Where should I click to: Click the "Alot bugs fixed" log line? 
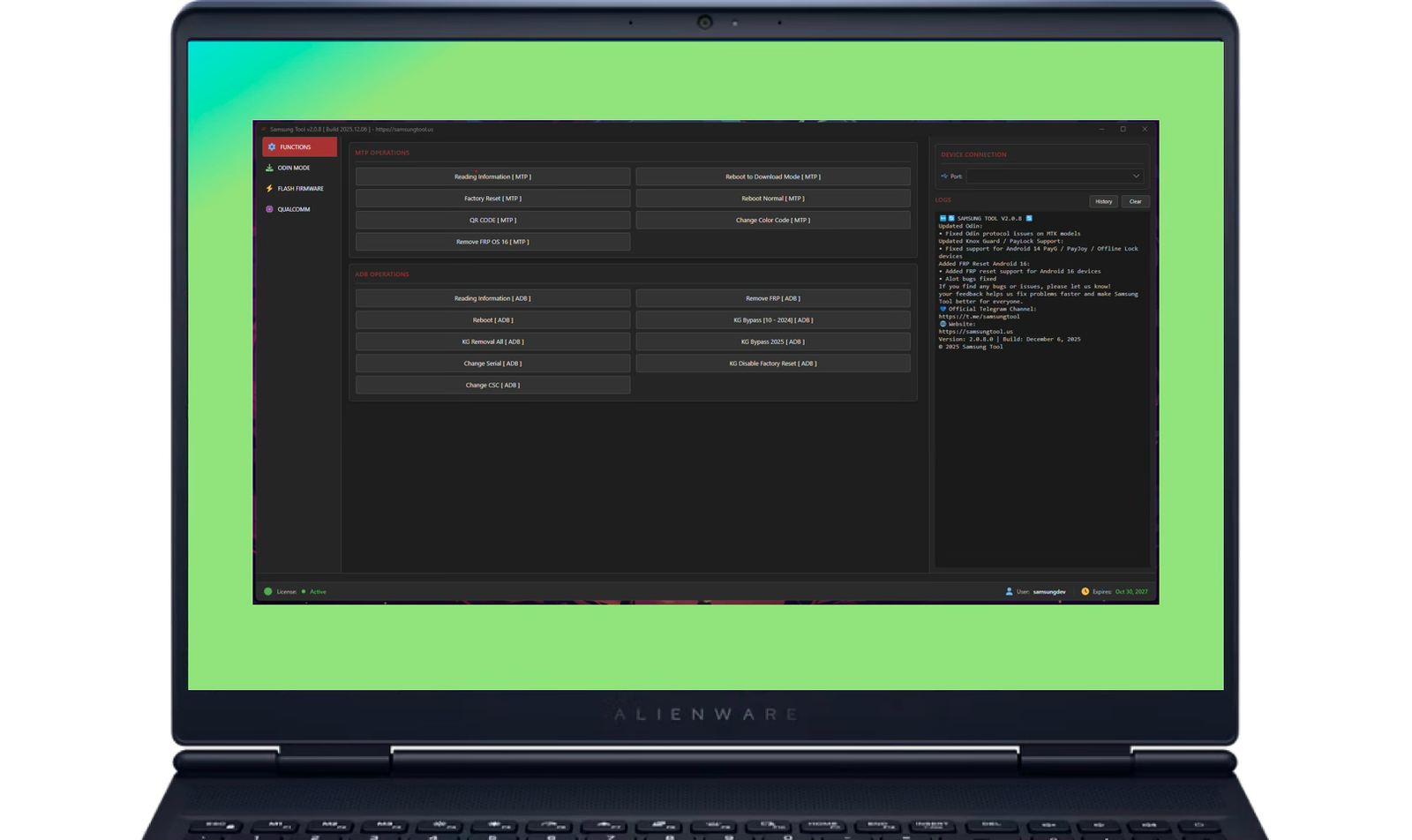pyautogui.click(x=967, y=279)
